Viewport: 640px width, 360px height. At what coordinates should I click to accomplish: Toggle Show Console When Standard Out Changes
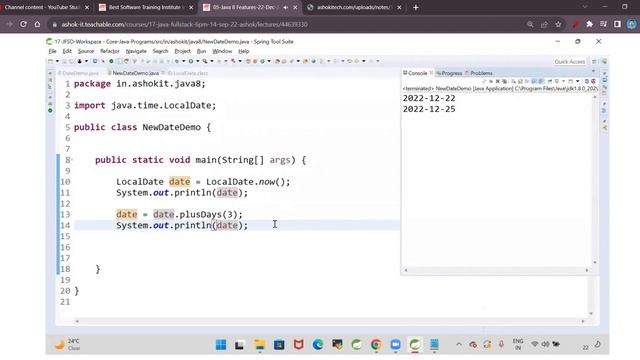(534, 81)
